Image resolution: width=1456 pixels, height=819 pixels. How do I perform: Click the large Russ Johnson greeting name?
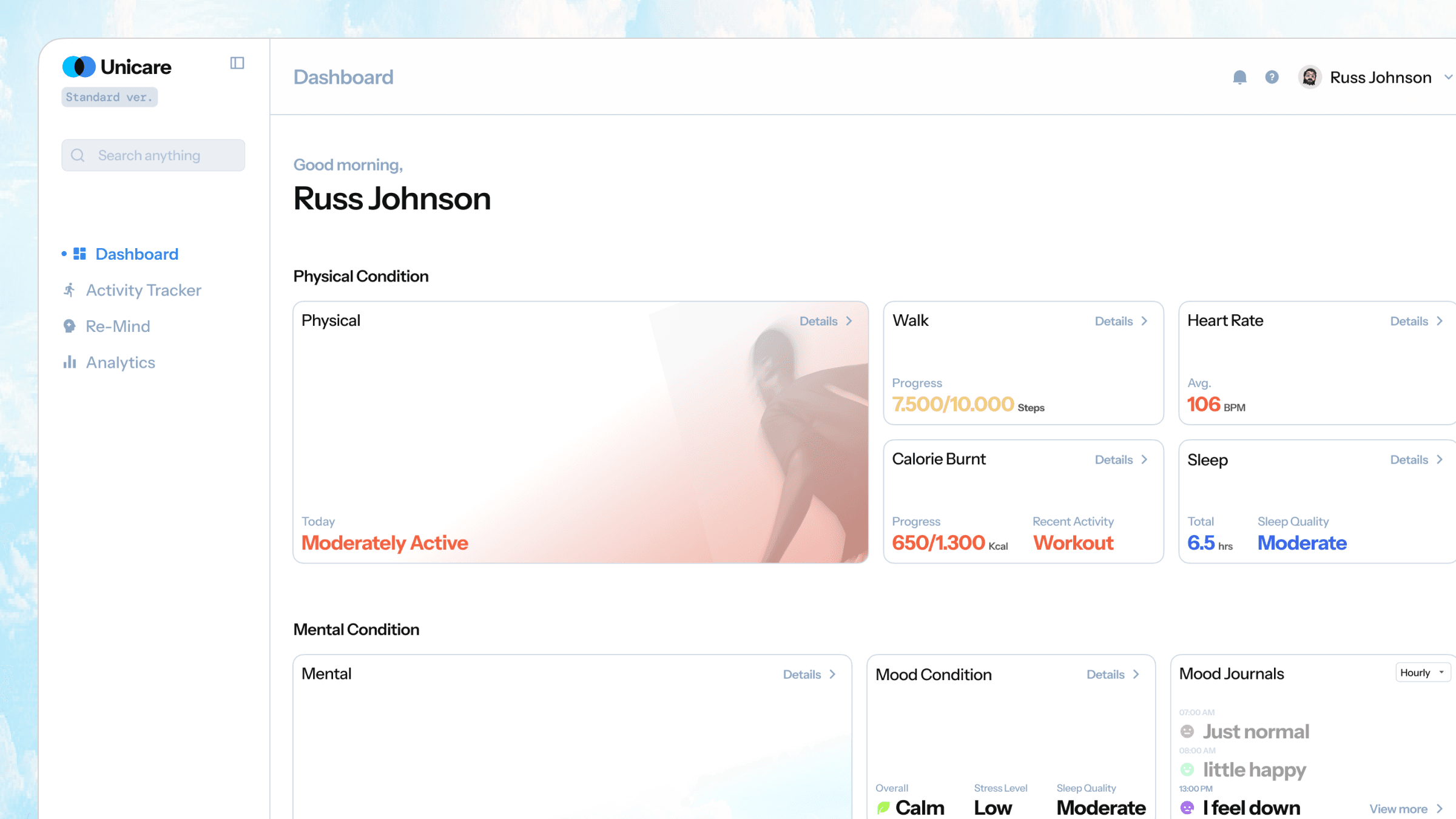pyautogui.click(x=392, y=199)
